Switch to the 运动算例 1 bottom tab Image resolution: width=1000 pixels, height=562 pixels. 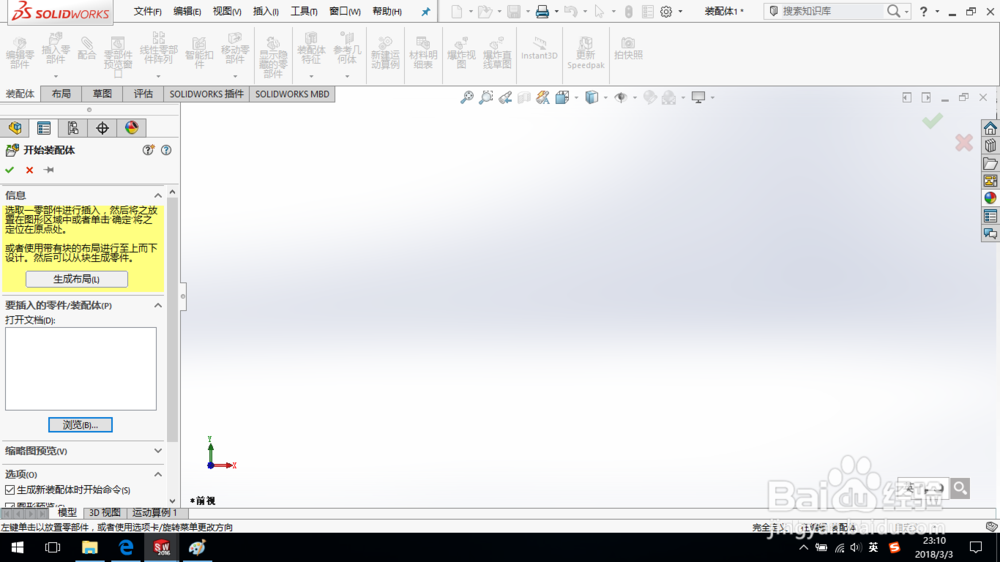tap(155, 513)
